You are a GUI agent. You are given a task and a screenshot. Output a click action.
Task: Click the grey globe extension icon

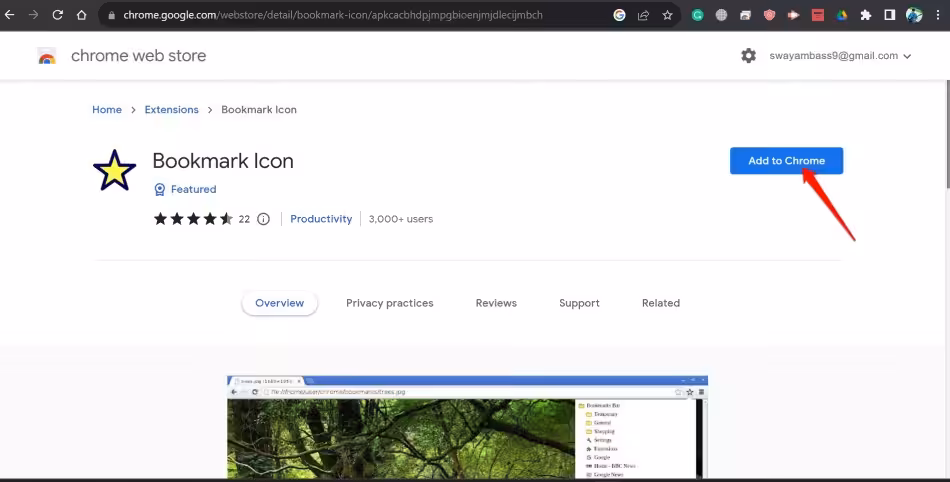721,15
